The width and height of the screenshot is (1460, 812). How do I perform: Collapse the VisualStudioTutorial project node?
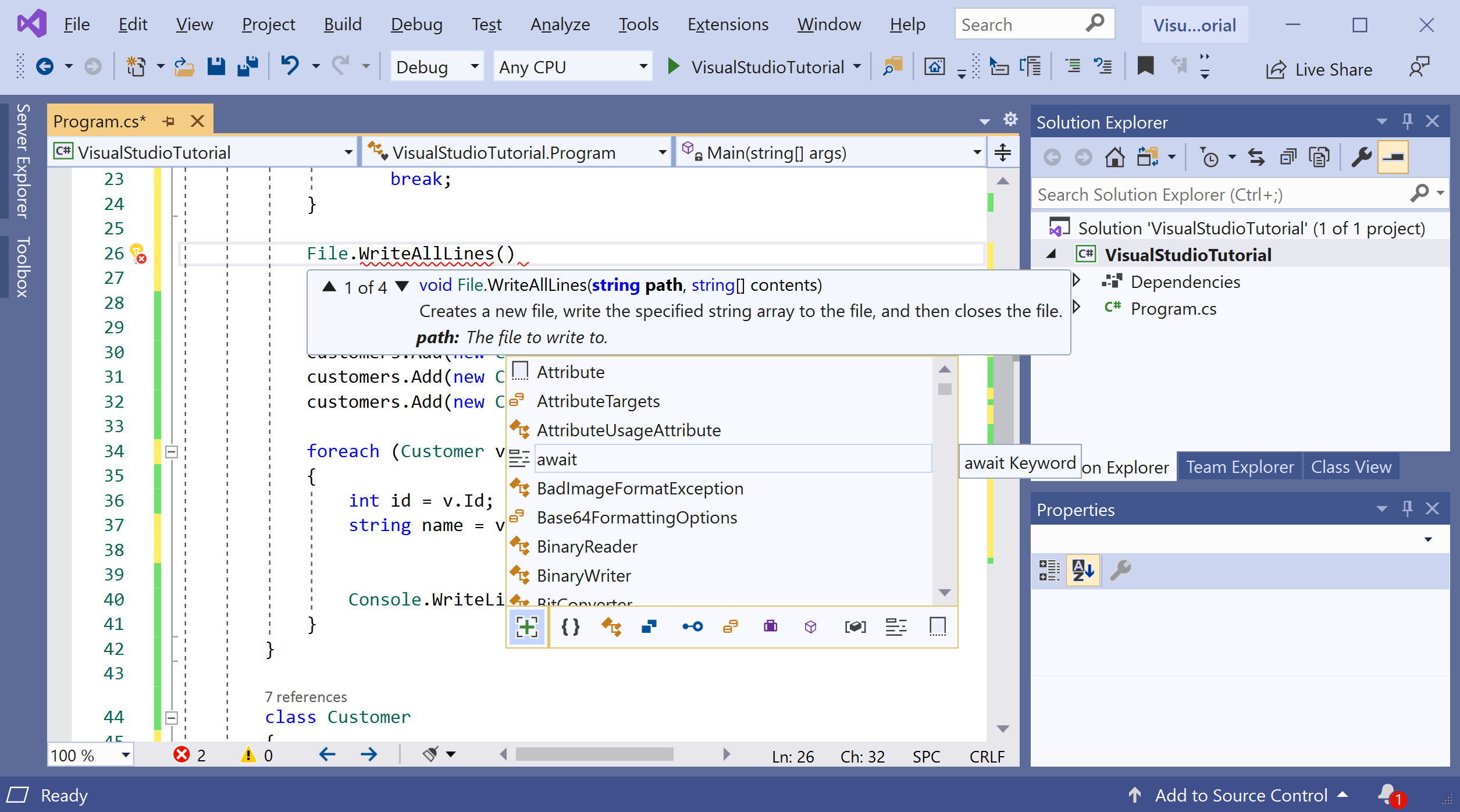click(x=1052, y=254)
